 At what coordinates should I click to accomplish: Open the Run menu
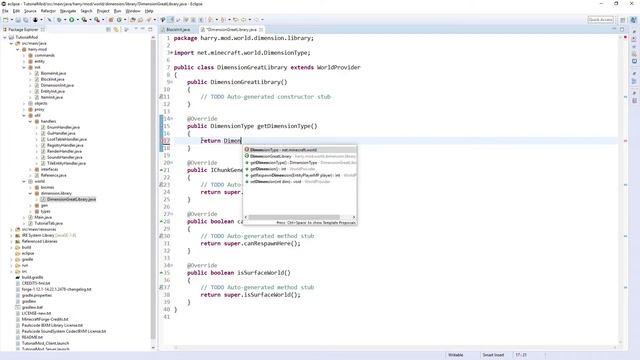point(118,11)
